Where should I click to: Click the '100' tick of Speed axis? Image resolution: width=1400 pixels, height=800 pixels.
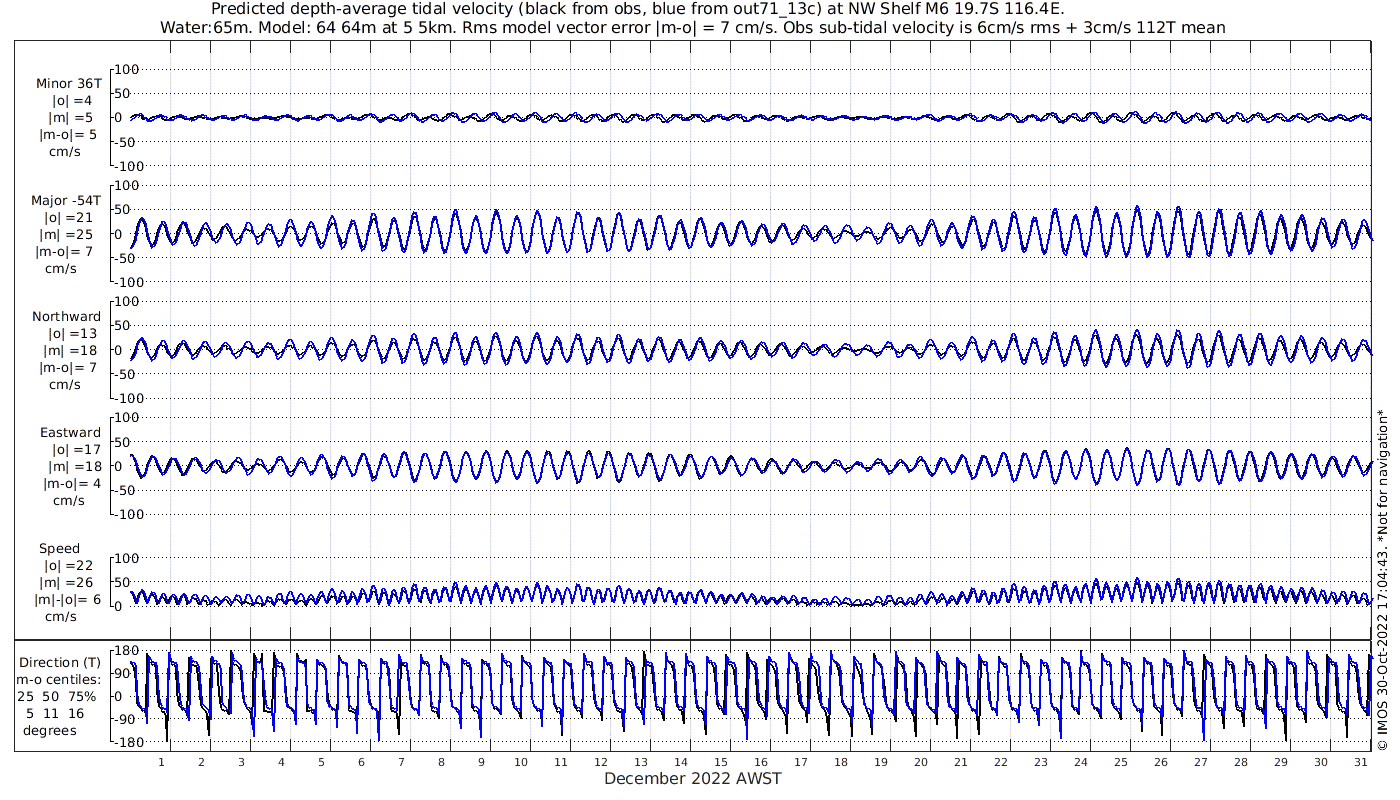127,558
